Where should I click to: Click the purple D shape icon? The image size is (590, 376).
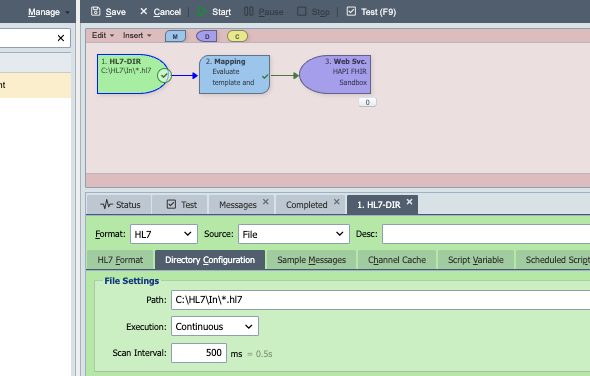pyautogui.click(x=207, y=36)
